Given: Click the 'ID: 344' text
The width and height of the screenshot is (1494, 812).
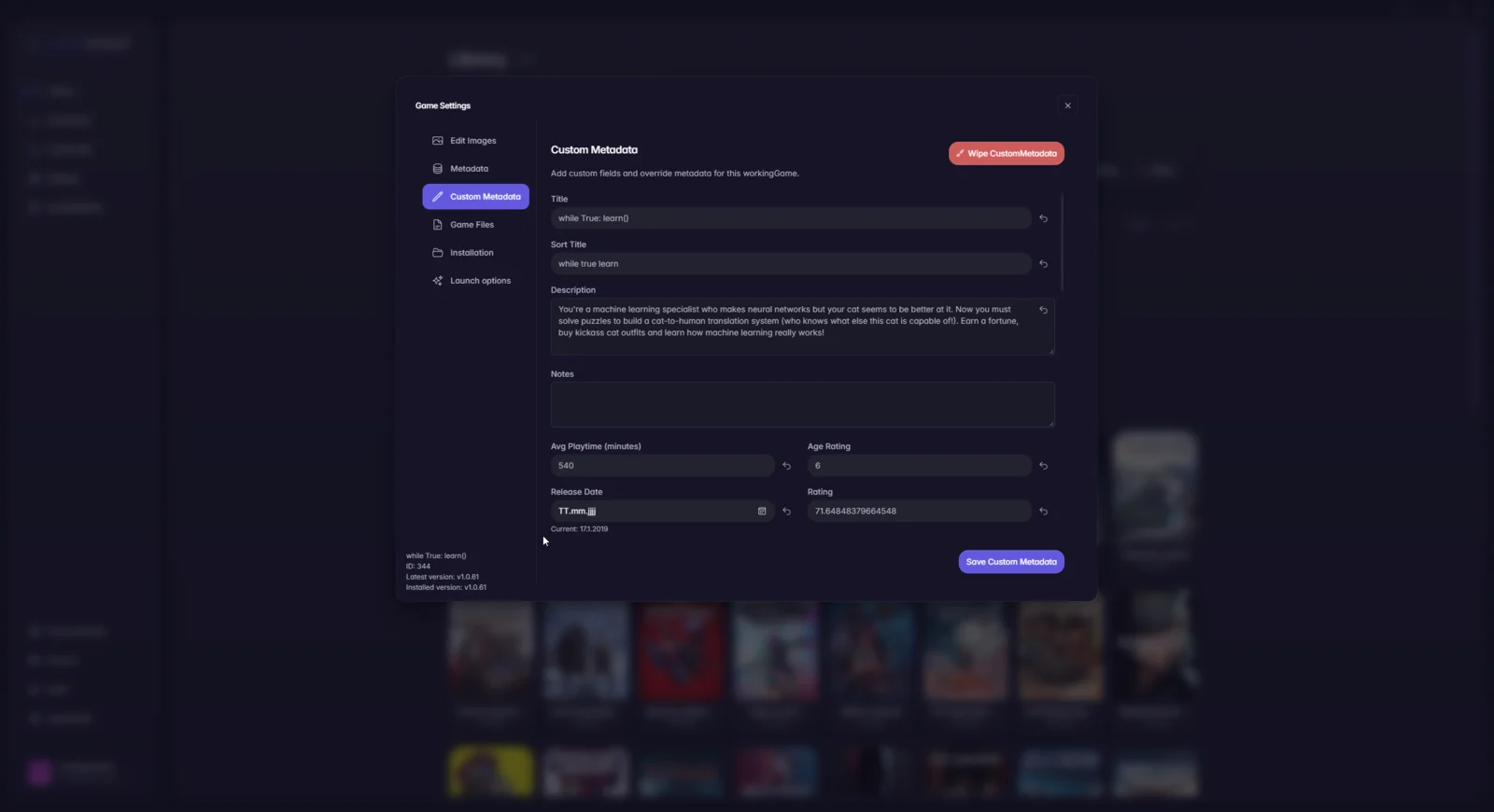Looking at the screenshot, I should 418,567.
